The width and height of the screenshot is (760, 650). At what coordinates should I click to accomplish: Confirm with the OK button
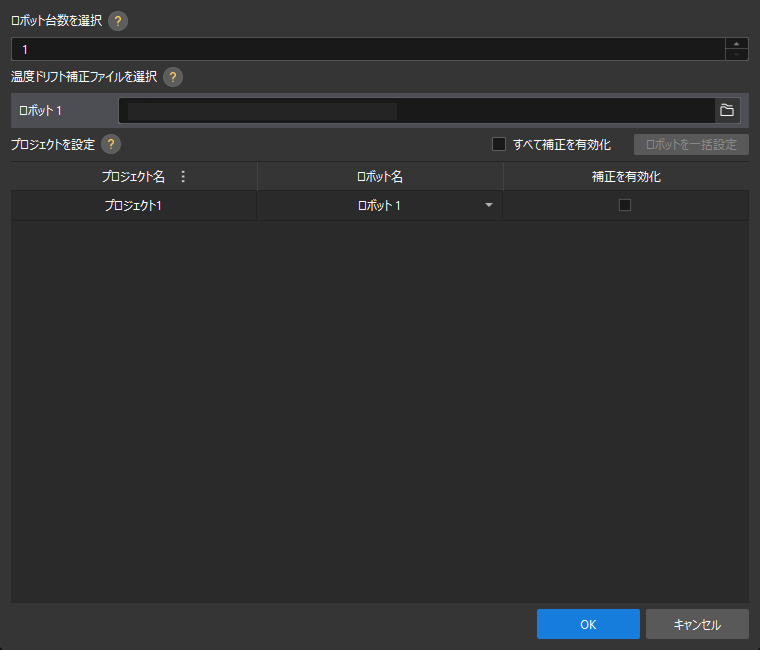pyautogui.click(x=588, y=624)
